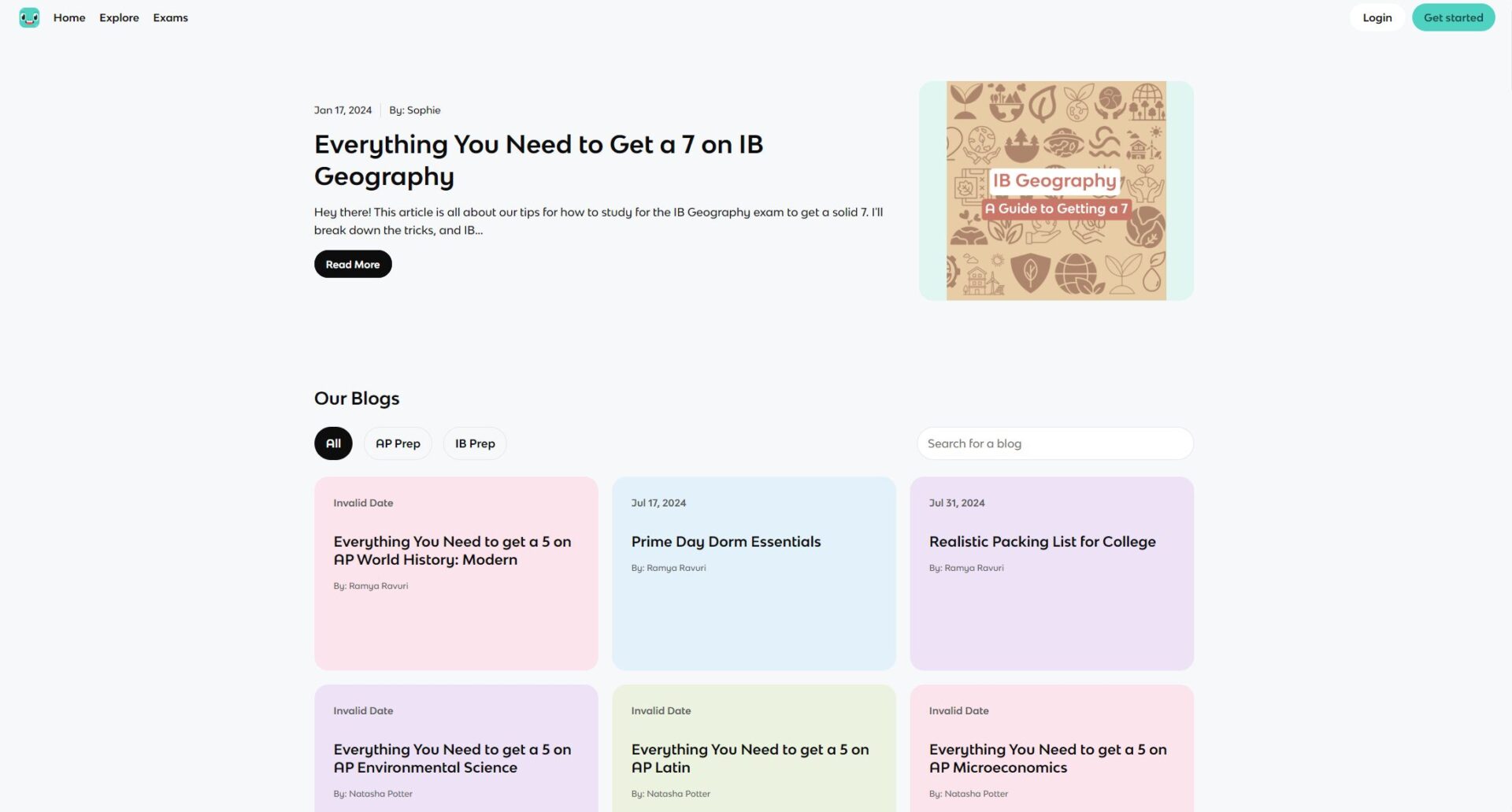The height and width of the screenshot is (812, 1512).
Task: Open the AP Microeconomics blog card
Action: click(x=1051, y=748)
